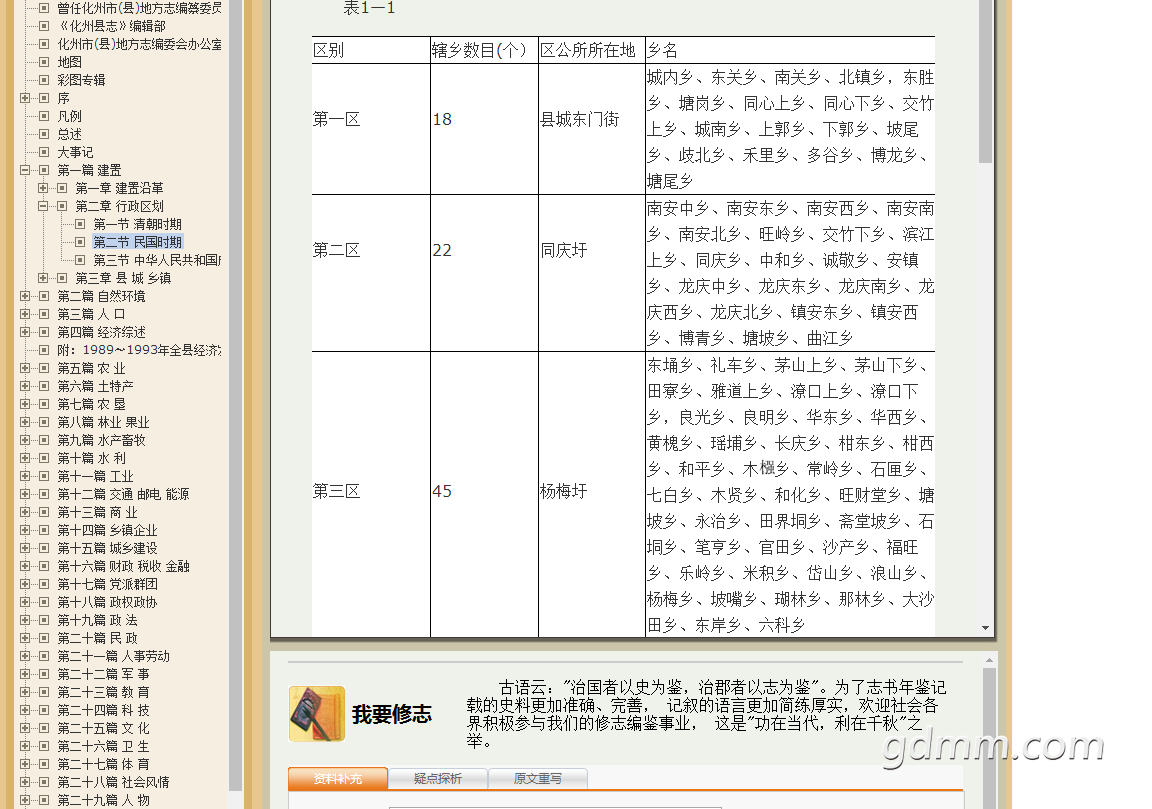Open 第二十五篇 文 化 chapter
This screenshot has width=1152, height=809.
104,728
